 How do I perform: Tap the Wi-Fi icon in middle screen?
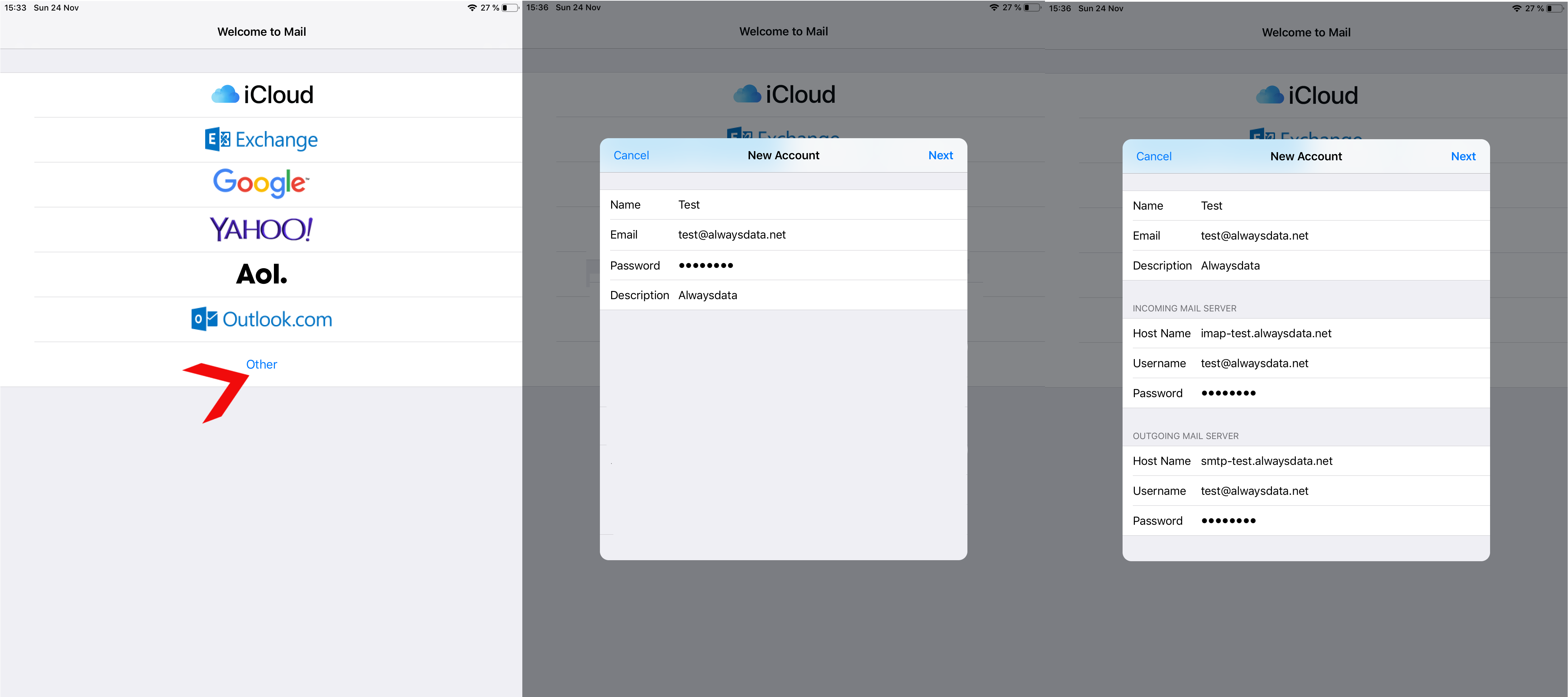(x=994, y=7)
